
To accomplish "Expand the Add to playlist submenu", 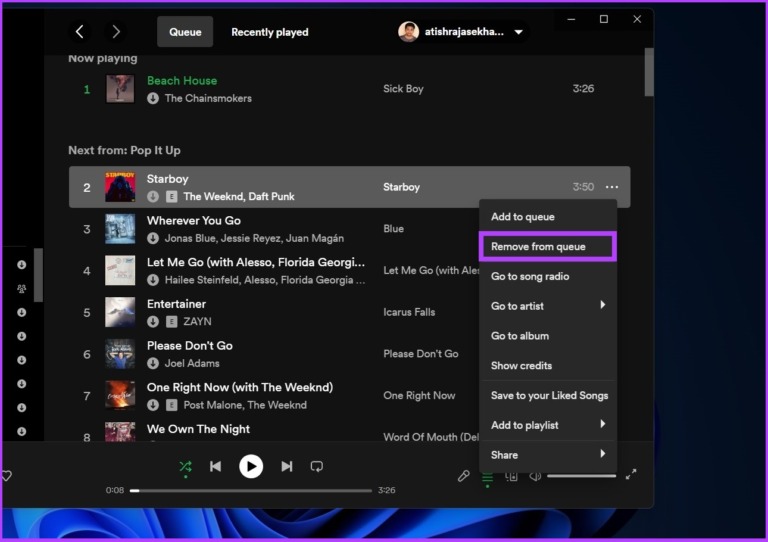I will point(548,425).
